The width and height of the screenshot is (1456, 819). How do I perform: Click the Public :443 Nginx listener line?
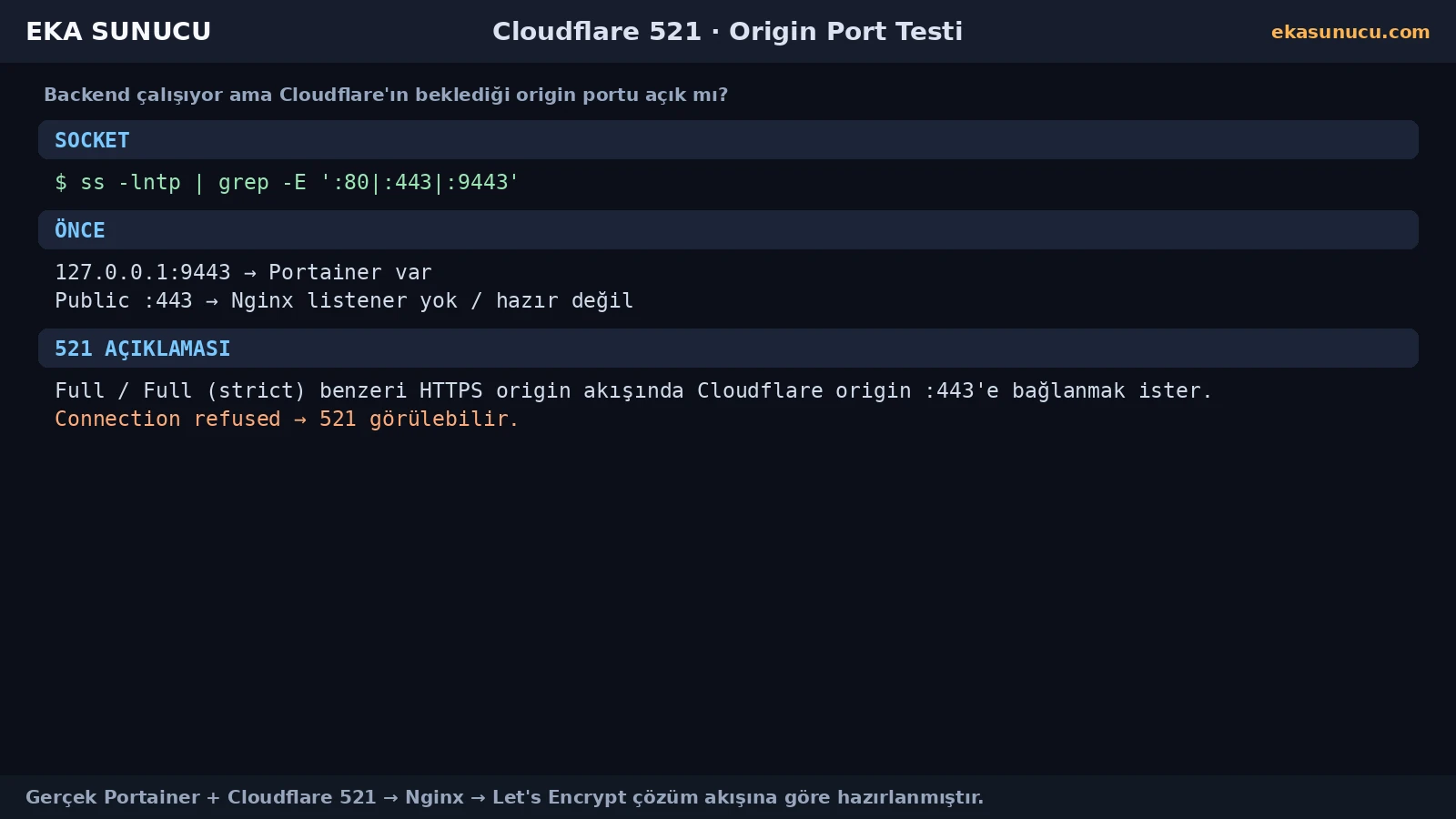pos(344,300)
